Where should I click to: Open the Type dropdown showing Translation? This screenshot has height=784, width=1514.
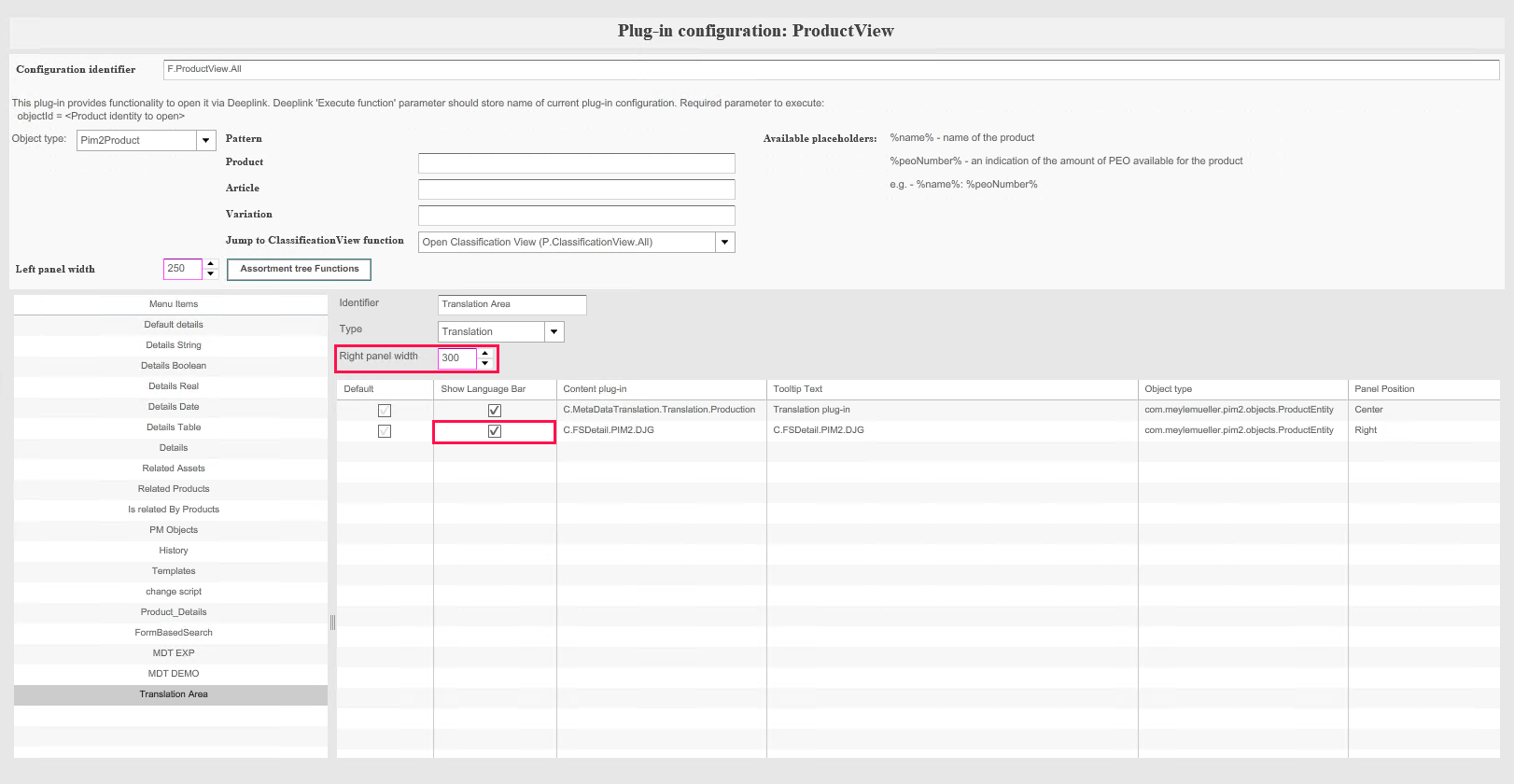click(x=554, y=331)
